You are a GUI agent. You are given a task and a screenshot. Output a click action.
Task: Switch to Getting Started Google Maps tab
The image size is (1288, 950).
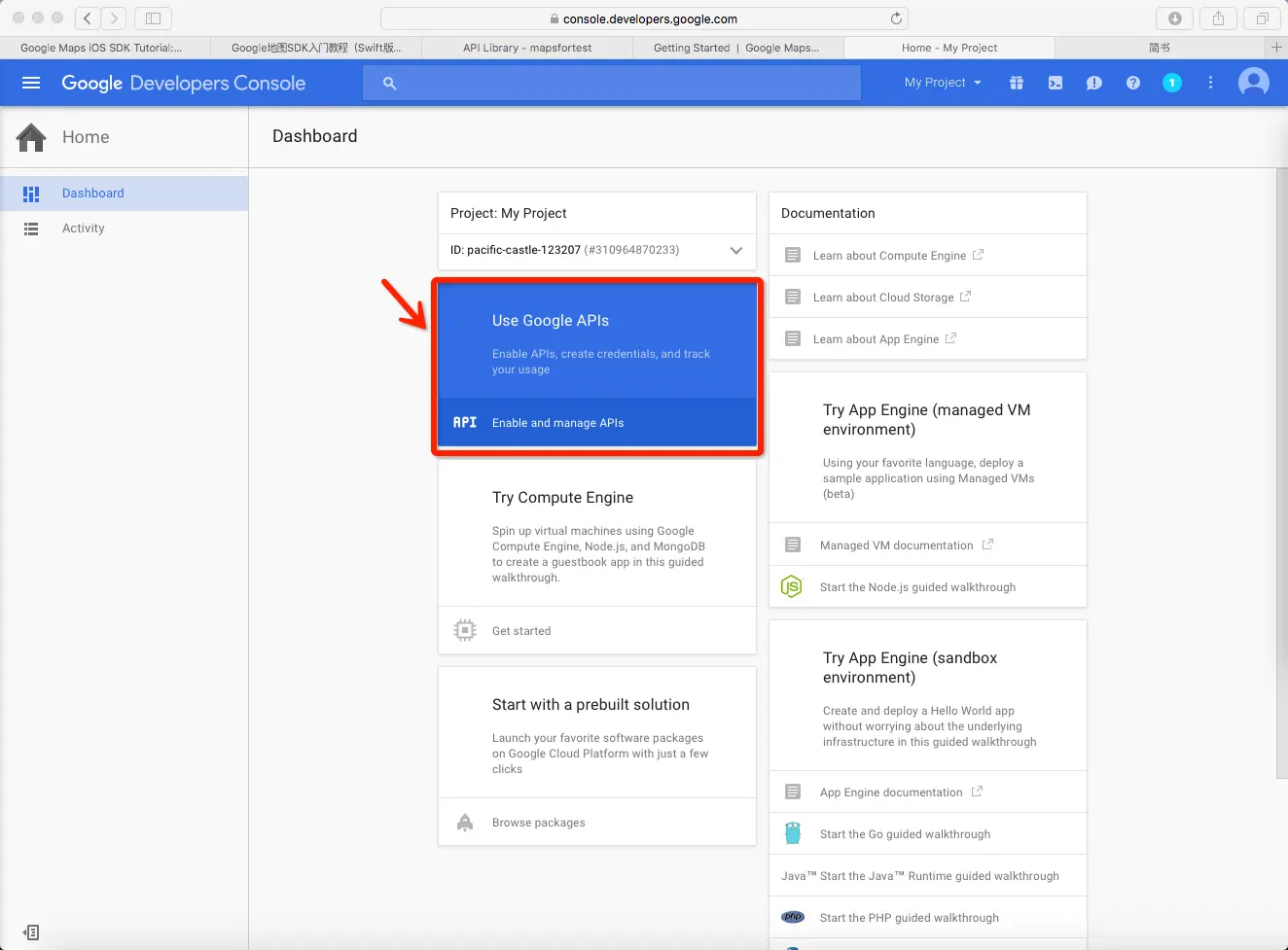tap(738, 47)
